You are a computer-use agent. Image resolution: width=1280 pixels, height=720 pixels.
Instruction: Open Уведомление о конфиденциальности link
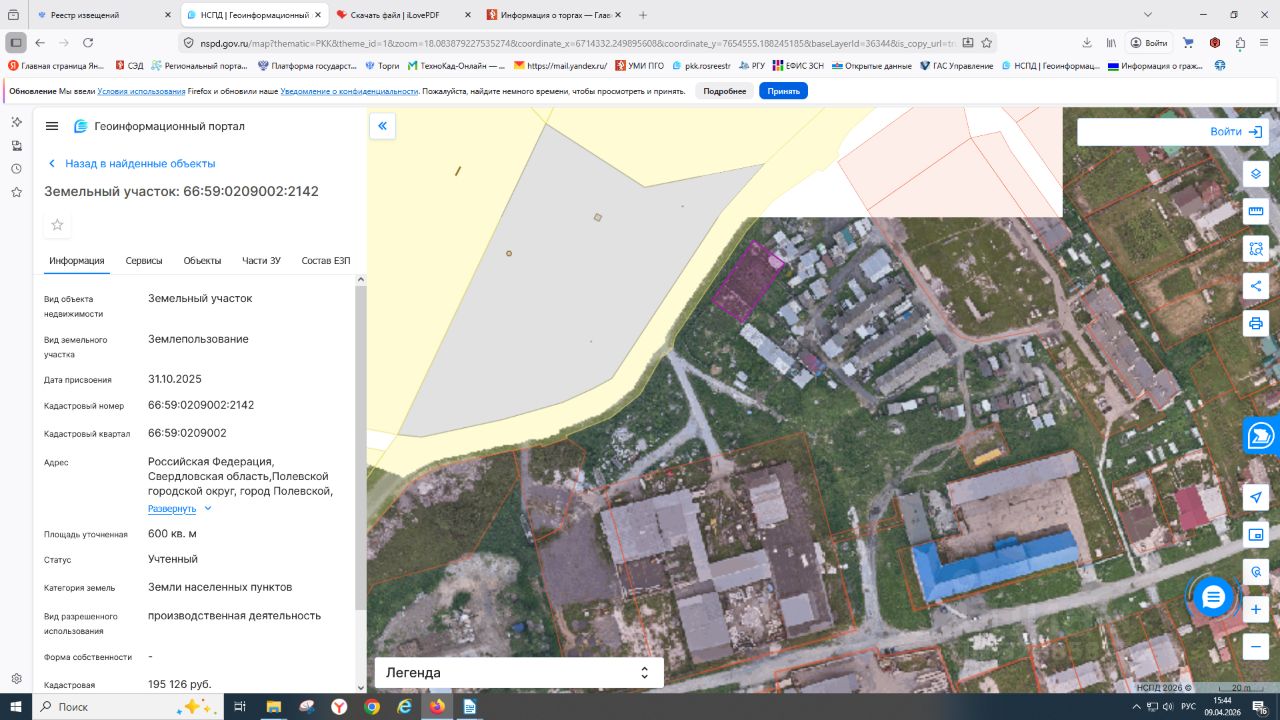(349, 91)
